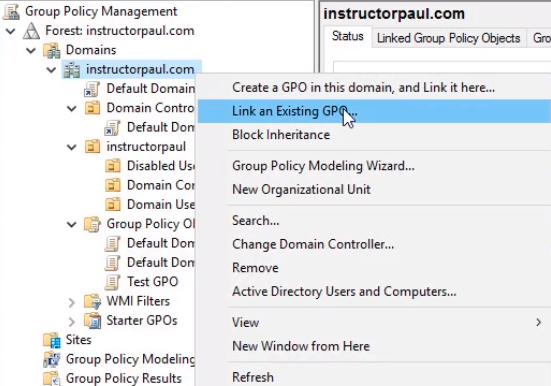Select the Test GPO tree item
The height and width of the screenshot is (386, 551).
point(153,282)
